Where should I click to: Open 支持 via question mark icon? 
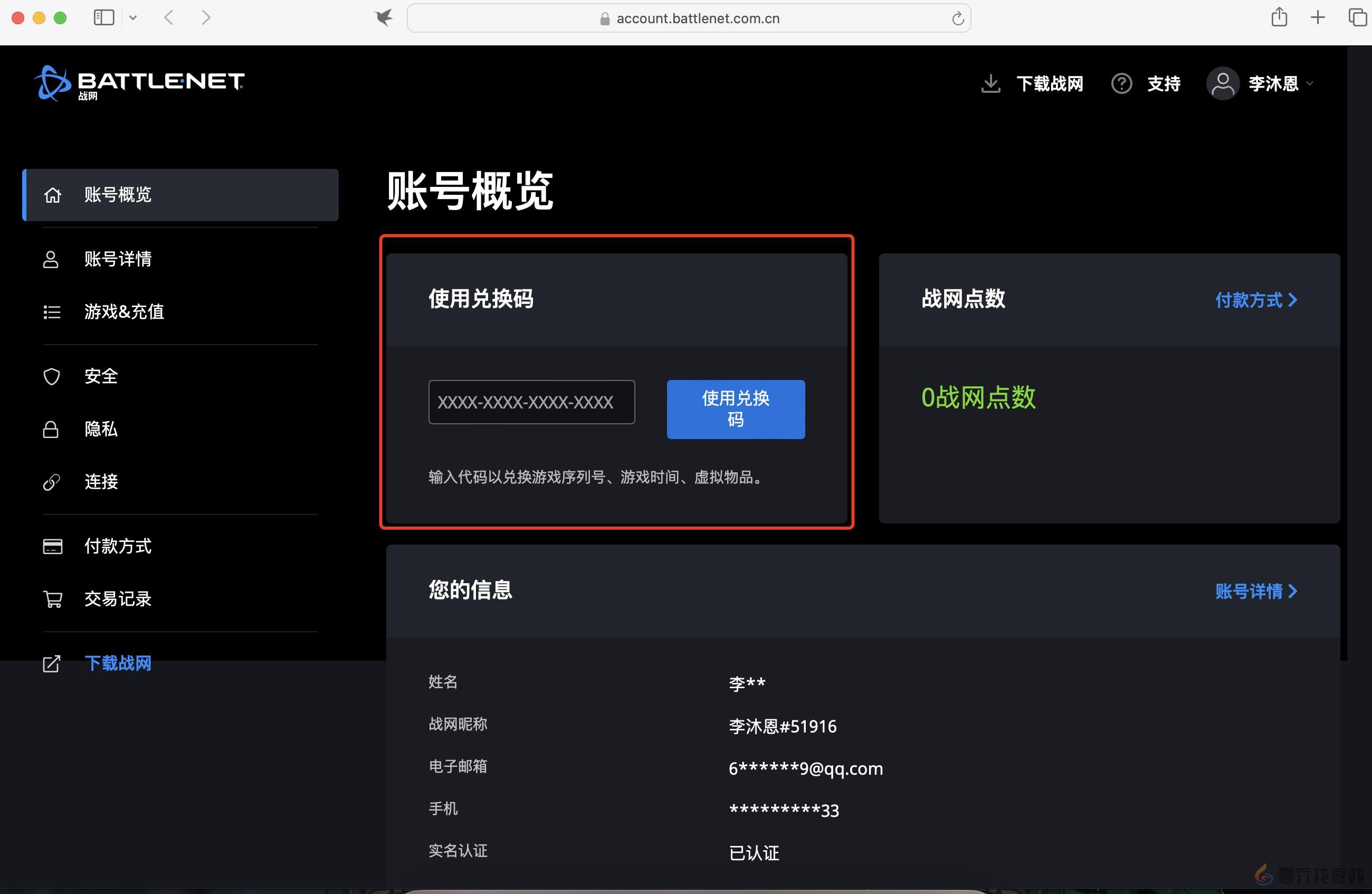[1121, 83]
